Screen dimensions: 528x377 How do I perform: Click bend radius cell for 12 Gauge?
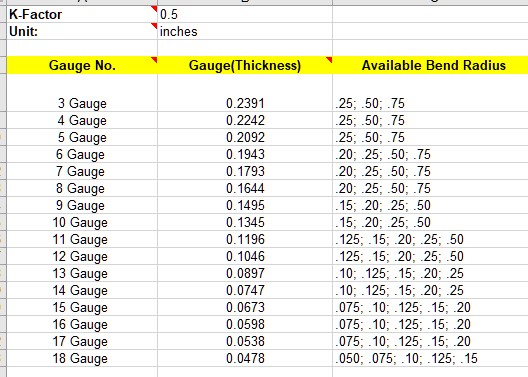430,256
